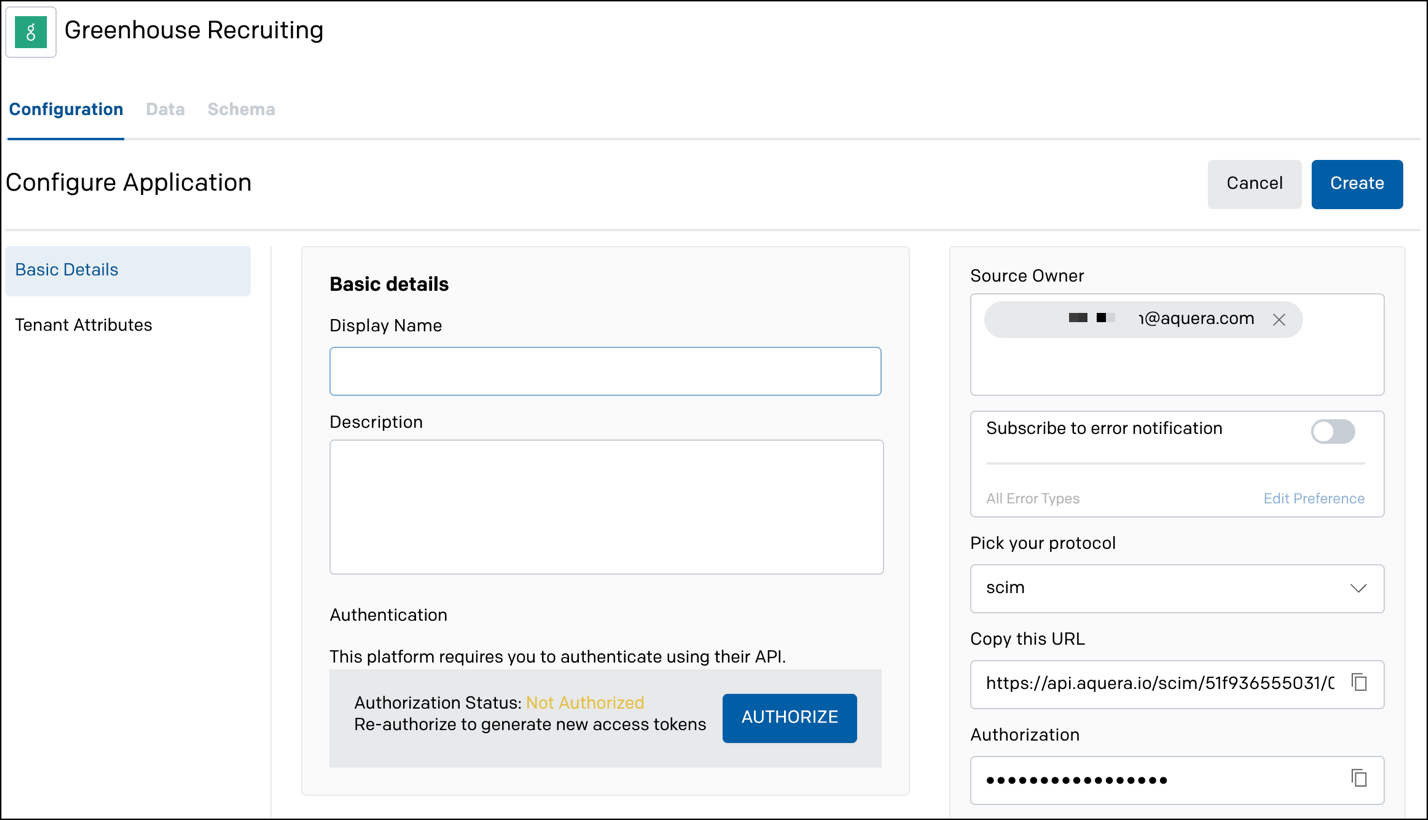Click the Not Authorized status text
1428x820 pixels.
pos(585,703)
